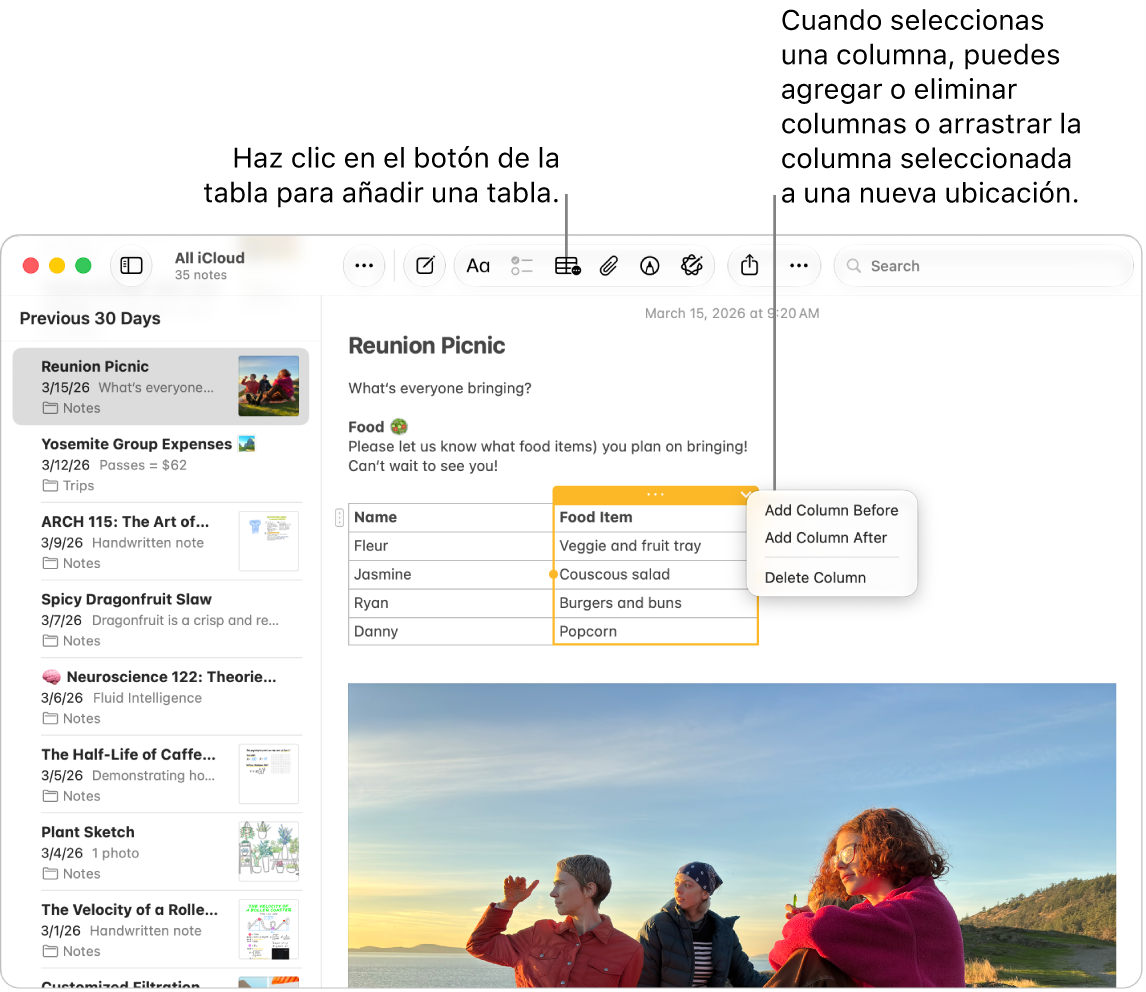Focus the Search field
Image resolution: width=1146 pixels, height=992 pixels.
pyautogui.click(x=983, y=265)
